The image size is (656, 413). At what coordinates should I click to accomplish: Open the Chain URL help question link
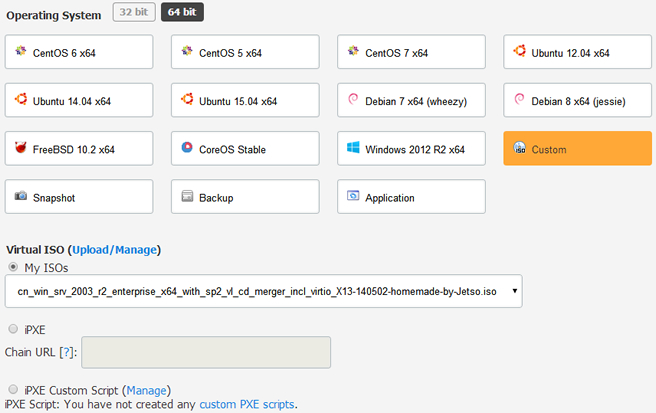pos(67,352)
